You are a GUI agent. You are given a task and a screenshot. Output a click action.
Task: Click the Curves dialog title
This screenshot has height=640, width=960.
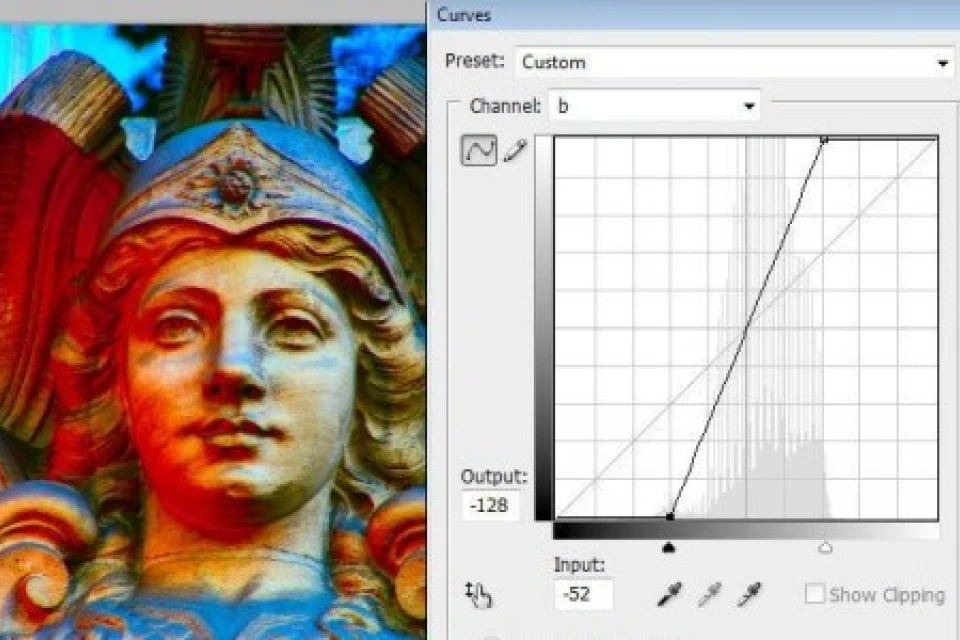(x=463, y=15)
